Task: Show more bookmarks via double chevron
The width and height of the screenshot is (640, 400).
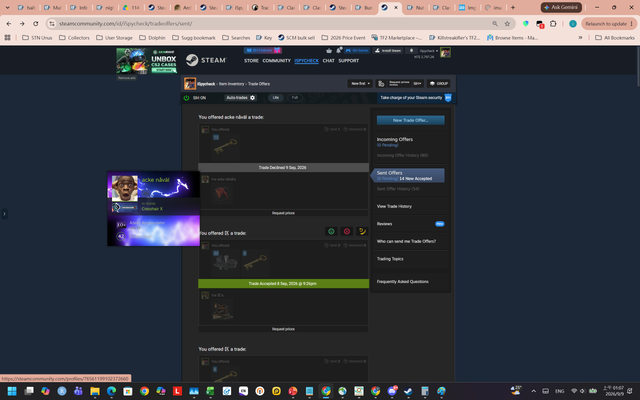Action: [x=580, y=38]
